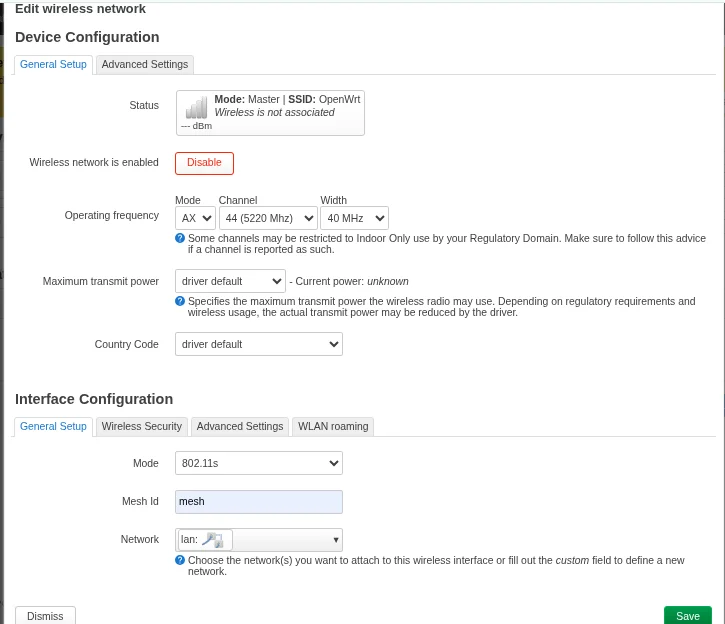Disable the wireless network
Image resolution: width=725 pixels, height=624 pixels.
[x=204, y=163]
